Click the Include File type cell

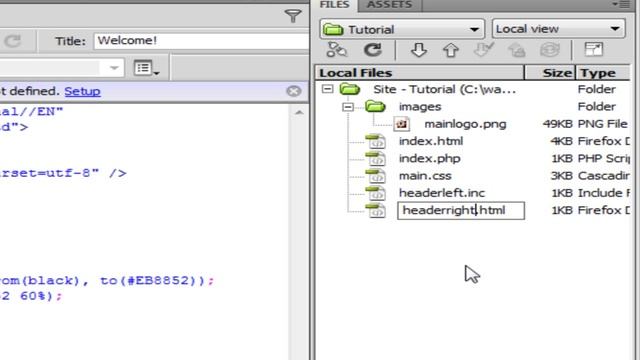tap(604, 193)
